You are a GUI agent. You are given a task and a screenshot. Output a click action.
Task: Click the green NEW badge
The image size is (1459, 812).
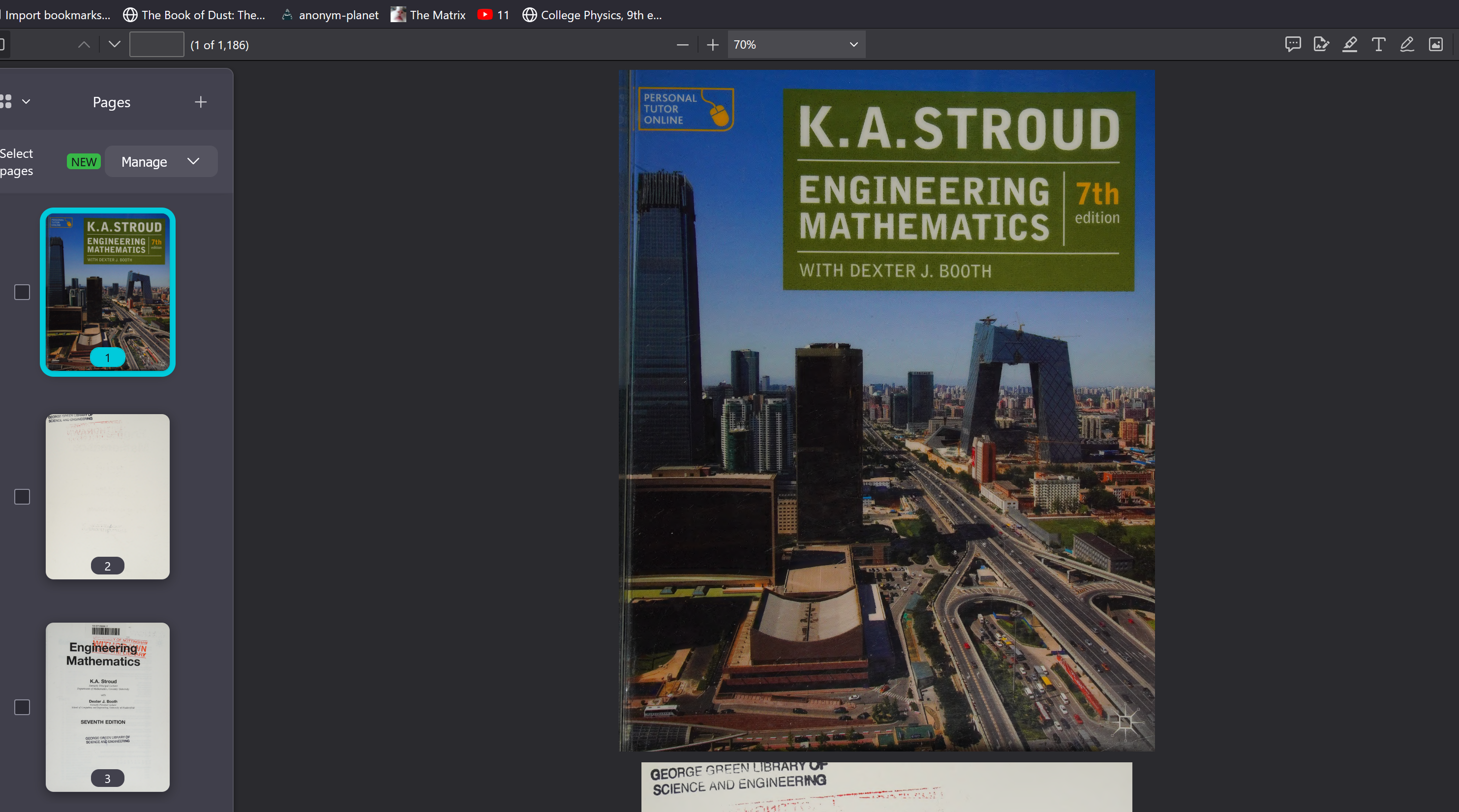pyautogui.click(x=84, y=162)
